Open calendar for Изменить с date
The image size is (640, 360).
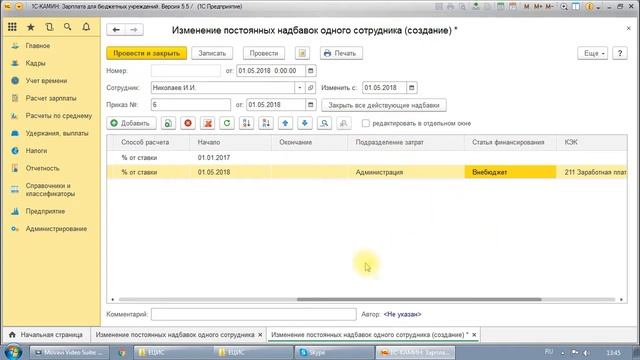(x=411, y=88)
